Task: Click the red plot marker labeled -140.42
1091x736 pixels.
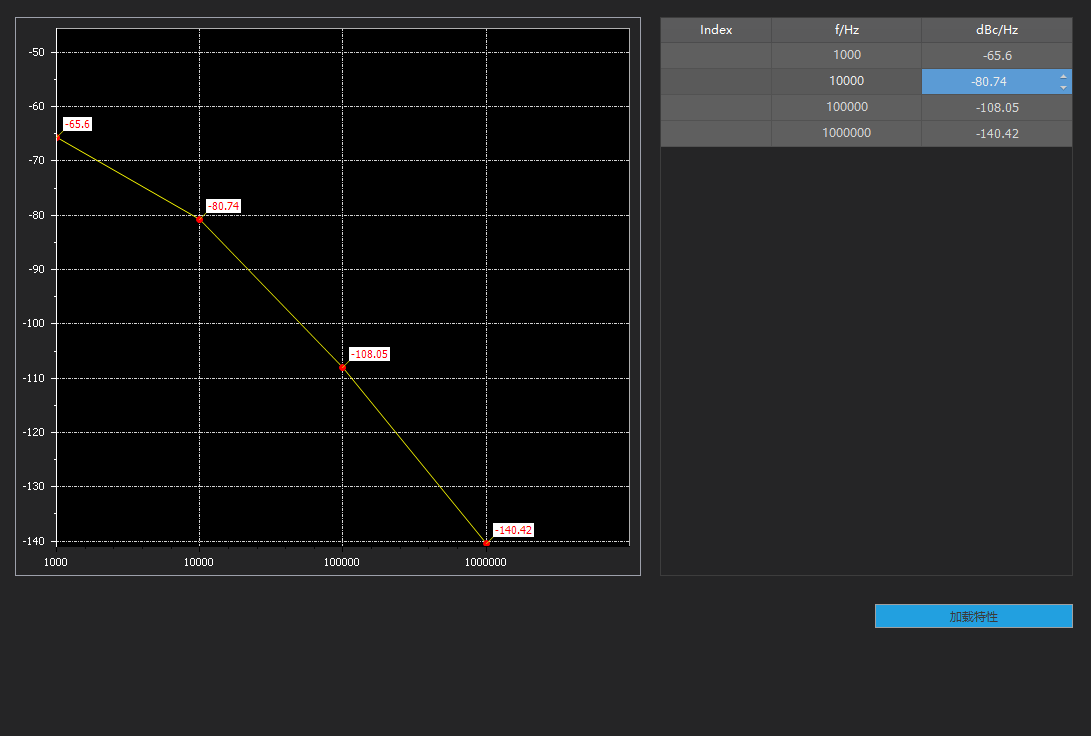Action: [x=486, y=543]
